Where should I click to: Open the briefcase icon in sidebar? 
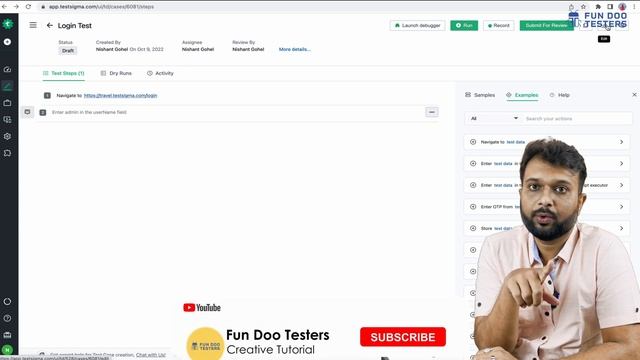click(7, 103)
